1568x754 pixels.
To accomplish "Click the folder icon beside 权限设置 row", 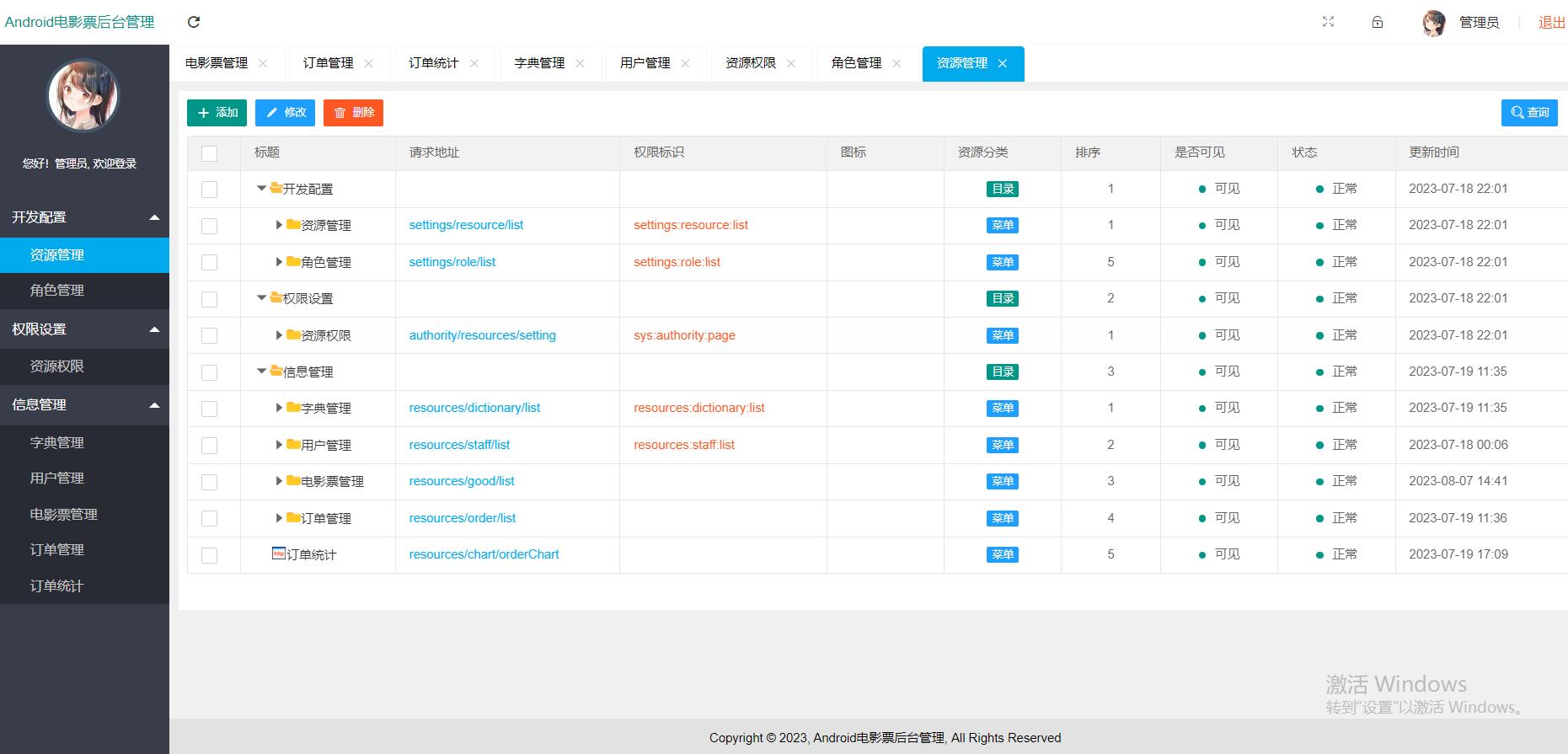I will [276, 297].
